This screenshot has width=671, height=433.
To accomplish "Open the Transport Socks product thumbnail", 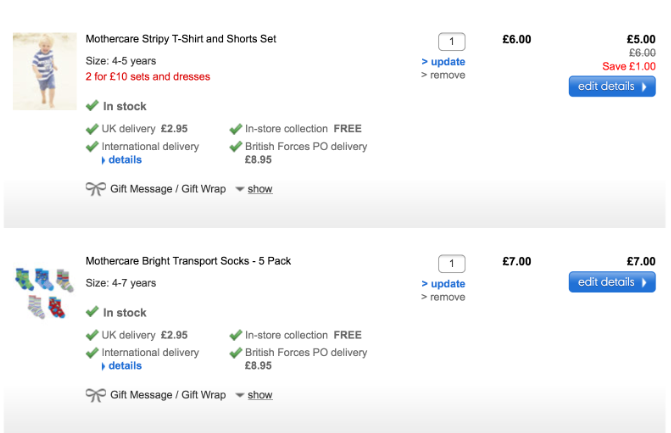I will (45, 292).
